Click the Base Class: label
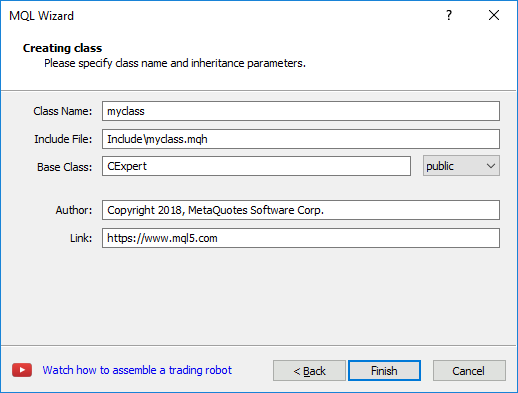The image size is (518, 393). click(64, 167)
